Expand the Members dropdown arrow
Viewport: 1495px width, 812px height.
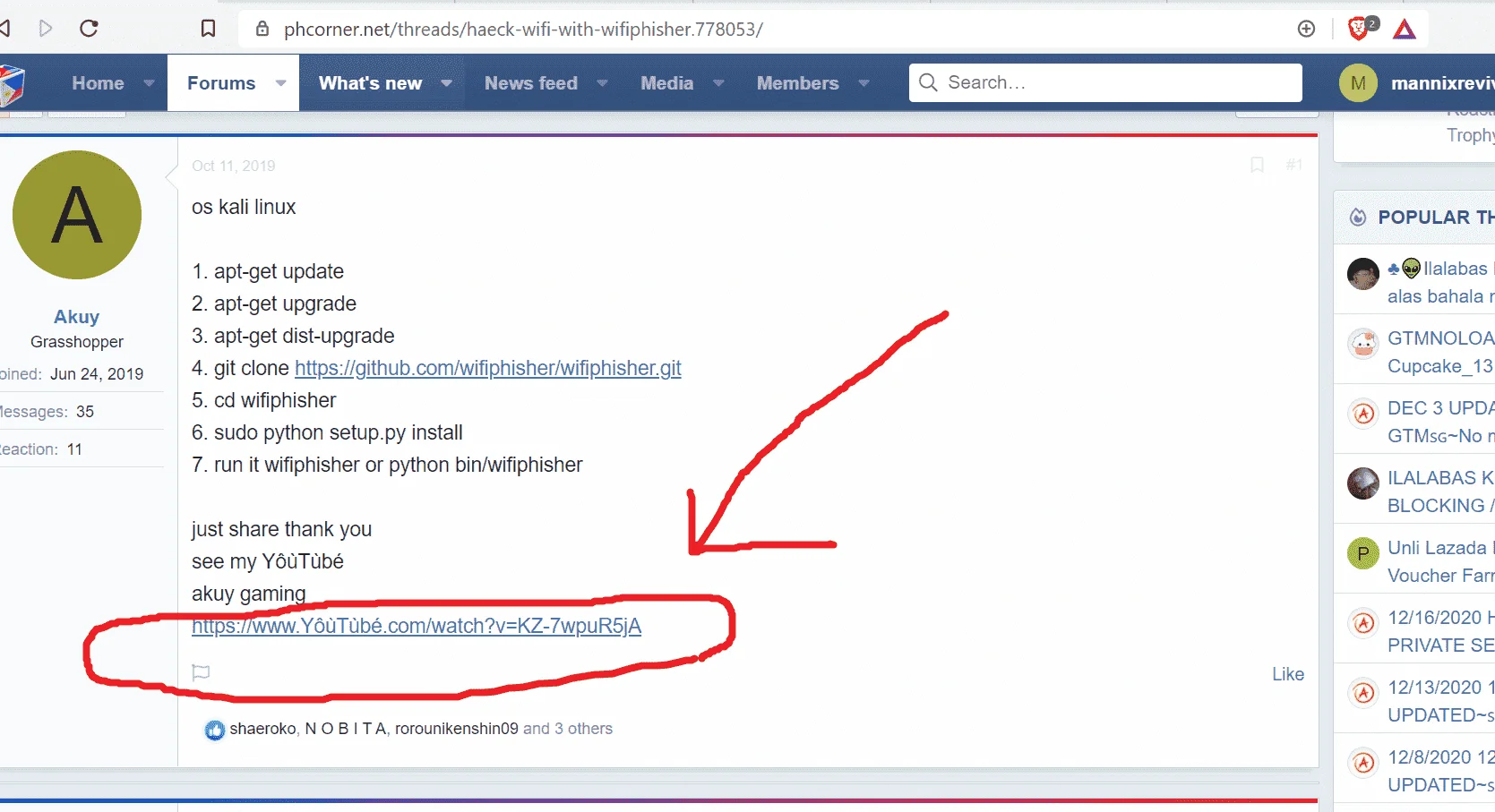(863, 83)
